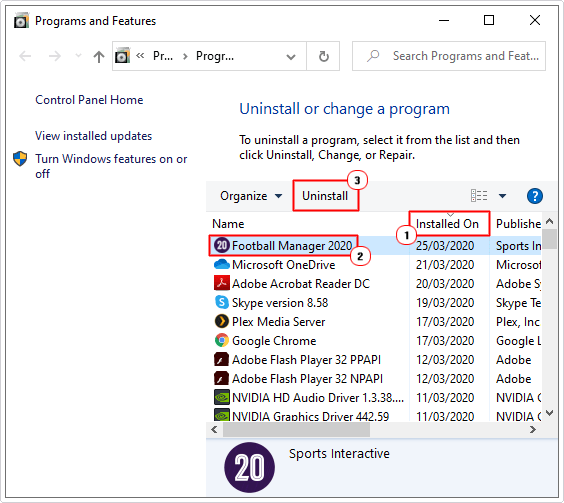Click the 21/03/2020 install date cell

point(445,265)
